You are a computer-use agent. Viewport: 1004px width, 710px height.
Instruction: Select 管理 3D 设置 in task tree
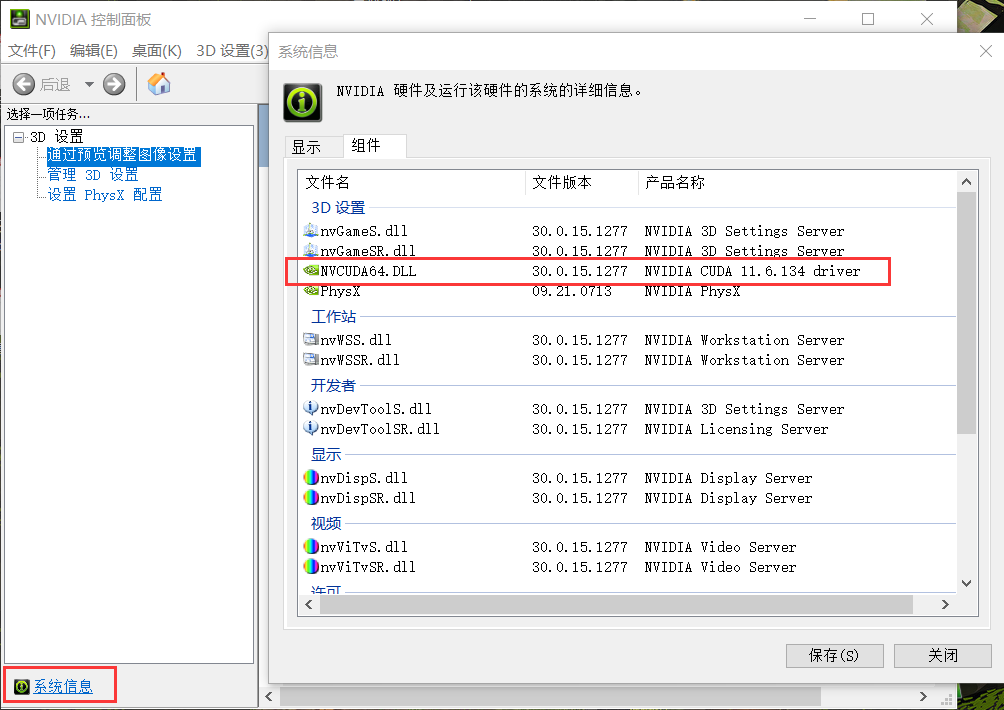93,175
